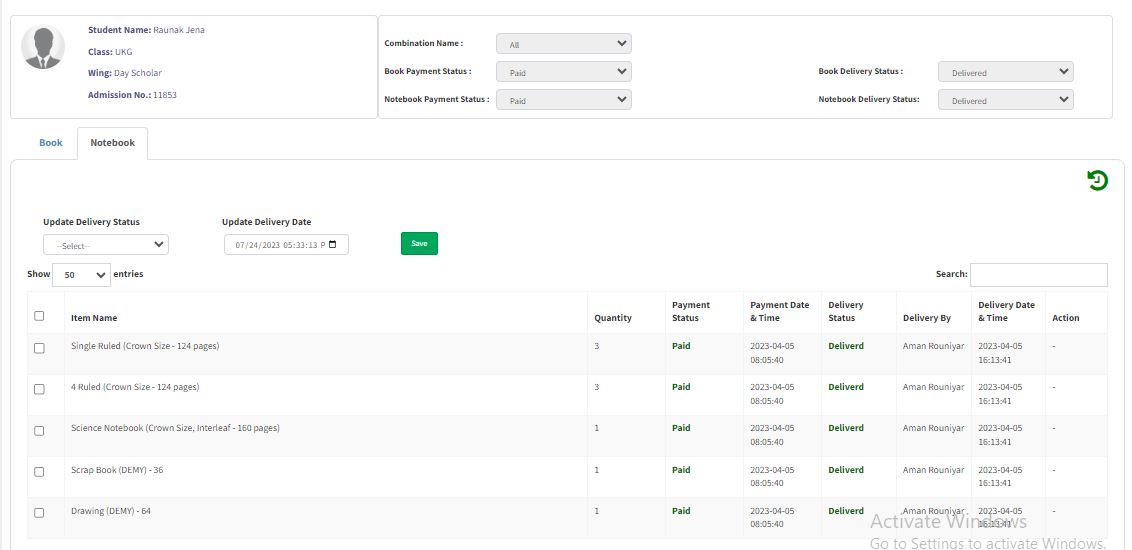Click the Update Delivery Date field

(x=278, y=244)
